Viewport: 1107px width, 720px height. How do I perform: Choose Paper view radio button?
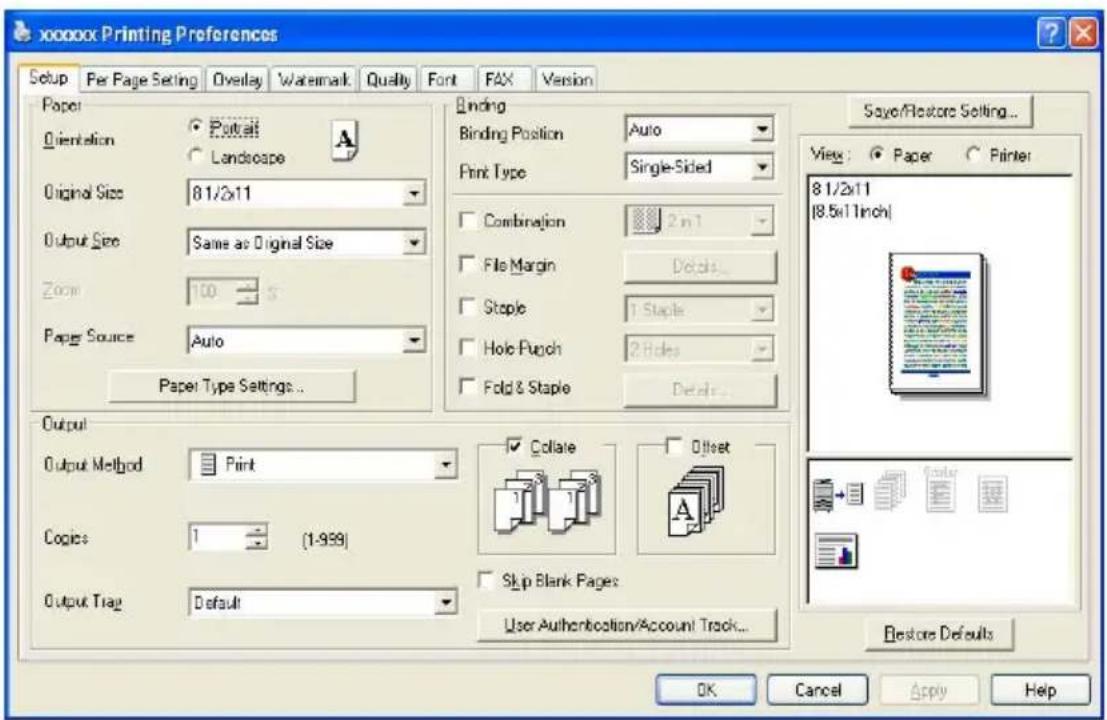click(876, 155)
